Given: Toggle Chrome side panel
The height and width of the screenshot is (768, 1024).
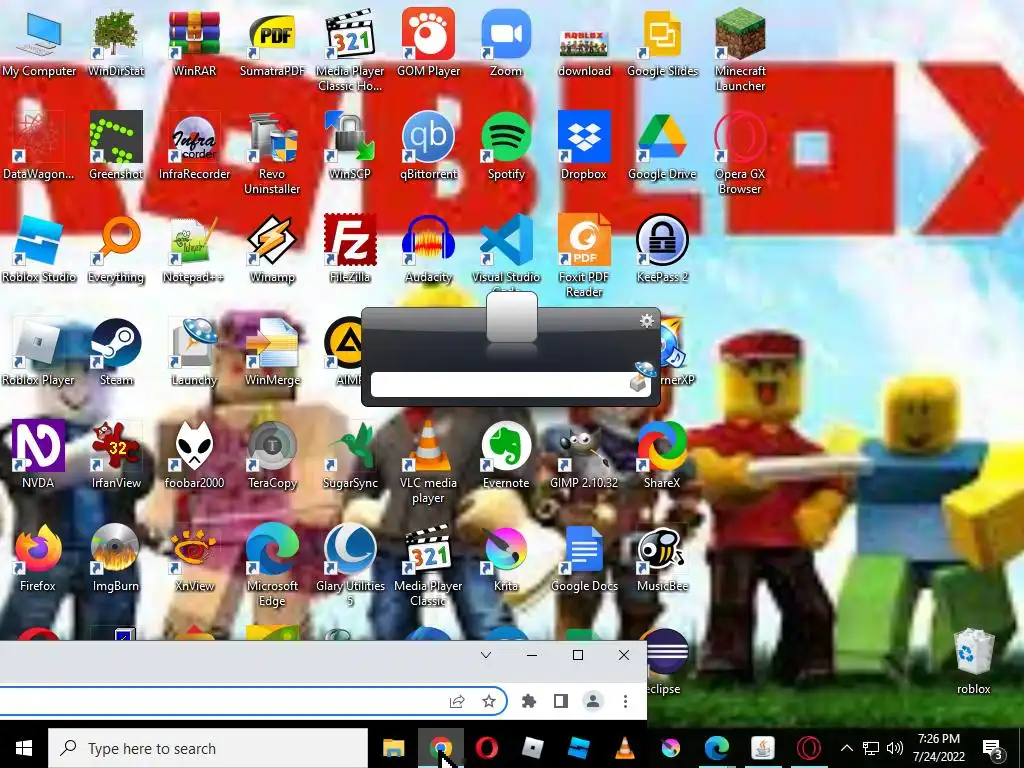Looking at the screenshot, I should click(560, 701).
